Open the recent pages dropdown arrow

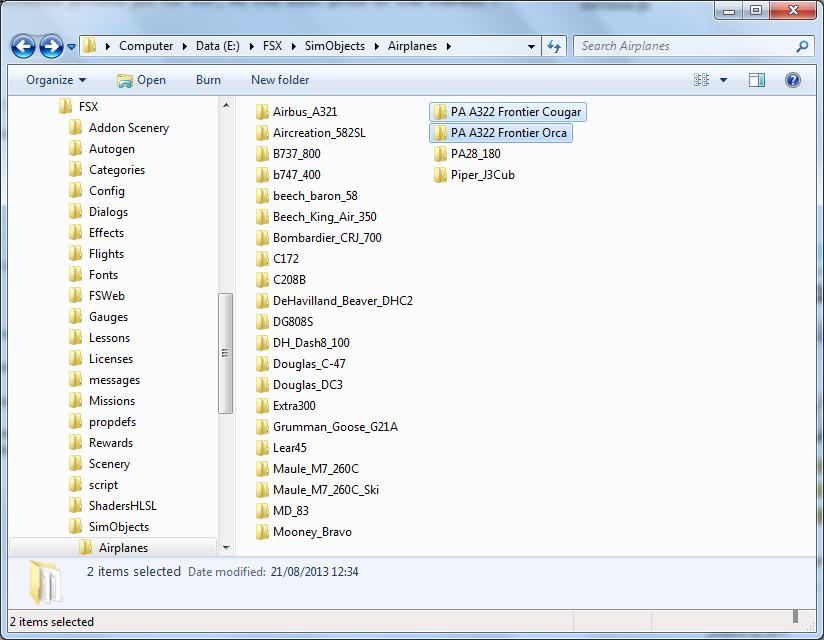72,46
